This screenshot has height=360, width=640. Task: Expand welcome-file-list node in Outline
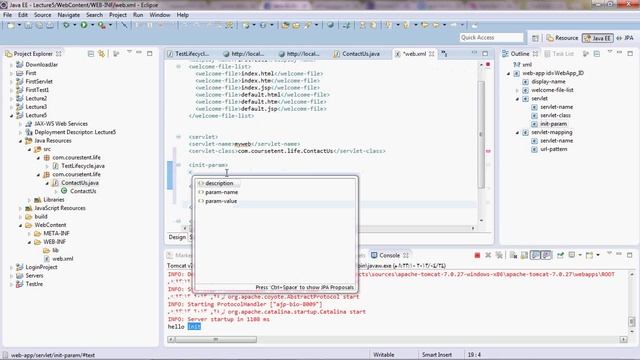click(517, 90)
